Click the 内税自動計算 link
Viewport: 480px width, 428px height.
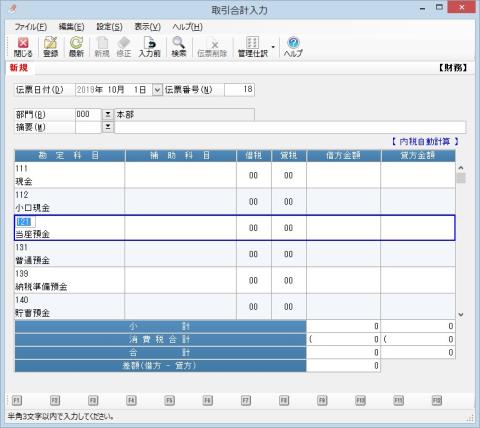(x=425, y=142)
